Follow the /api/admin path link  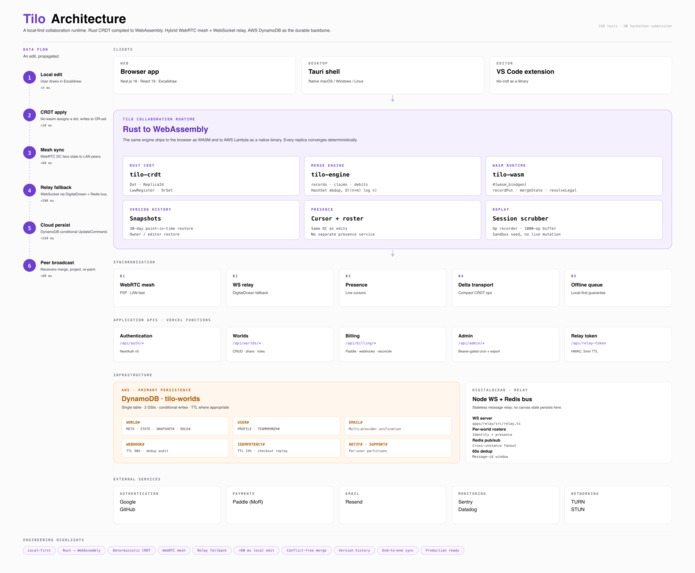coord(471,343)
